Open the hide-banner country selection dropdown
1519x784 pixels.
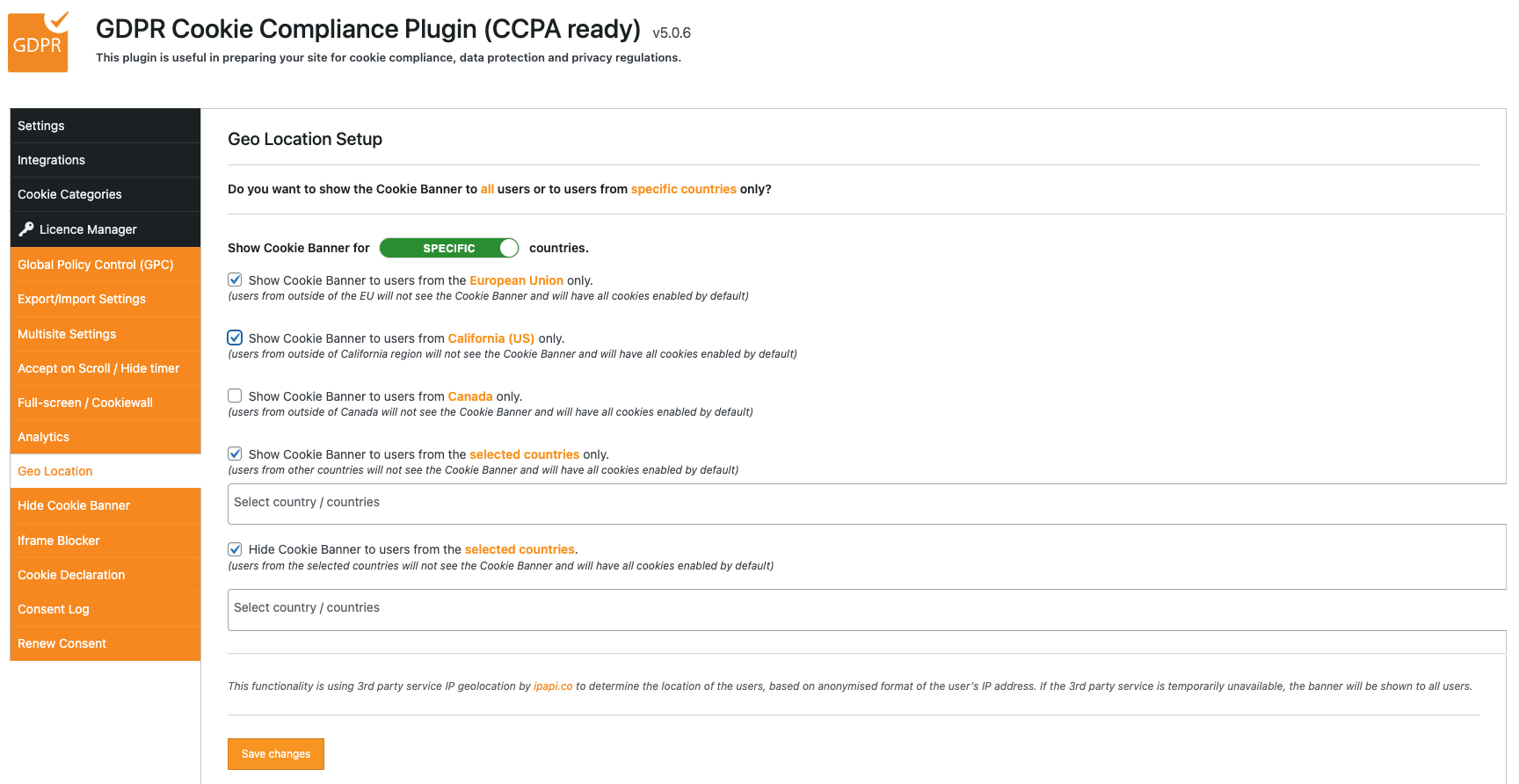pos(865,609)
